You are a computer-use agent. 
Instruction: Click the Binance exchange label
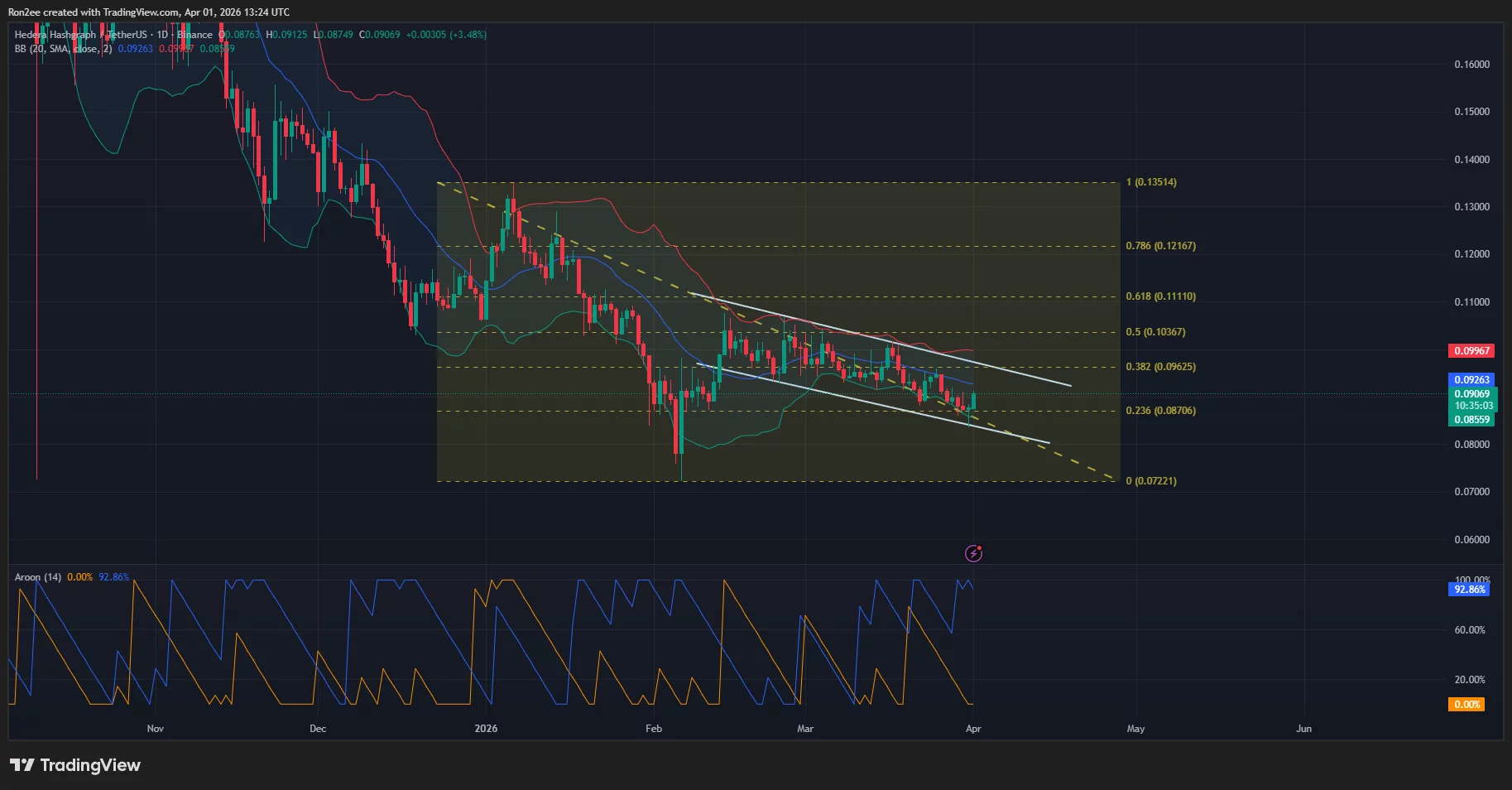(194, 35)
